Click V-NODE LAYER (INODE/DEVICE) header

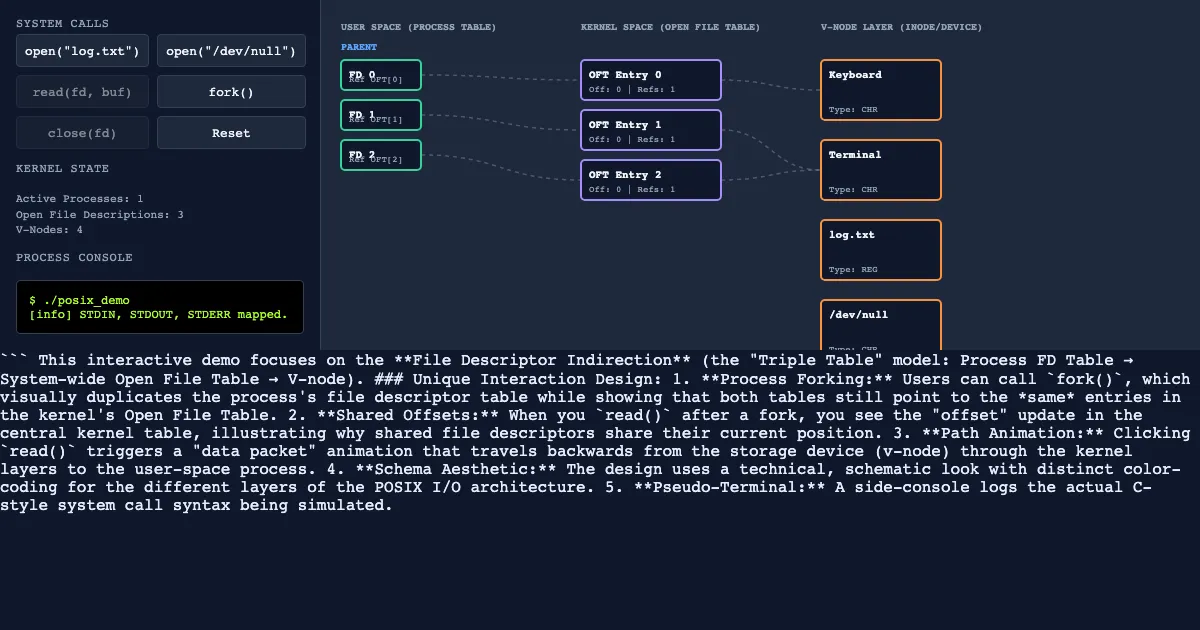click(901, 27)
